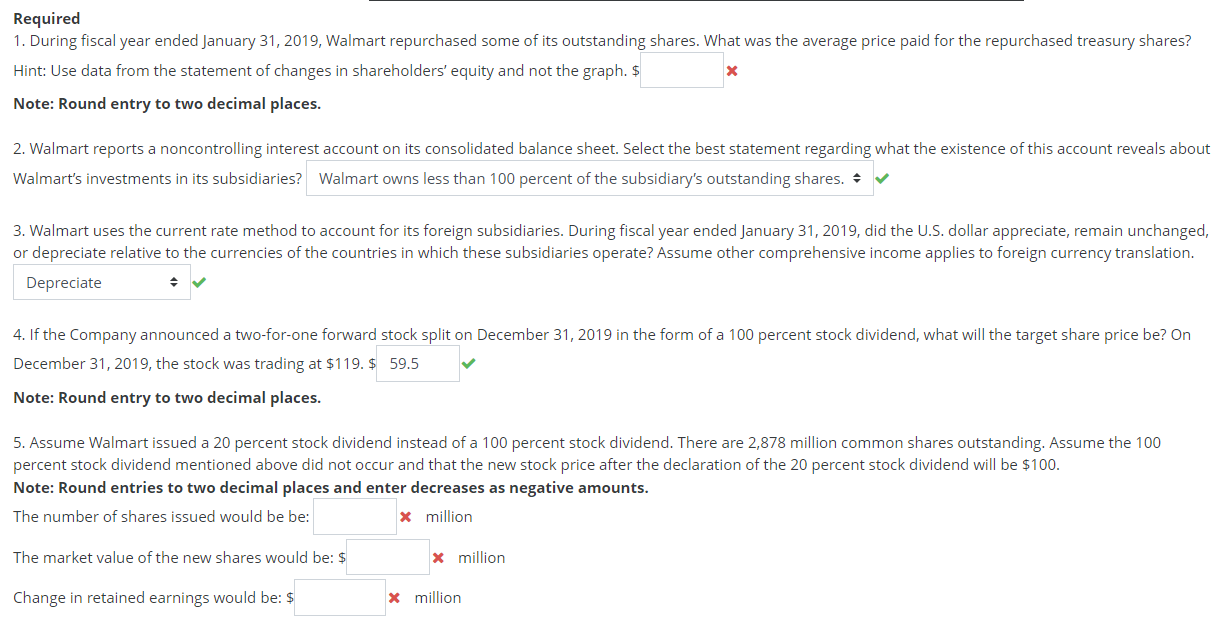Image resolution: width=1225 pixels, height=639 pixels.
Task: Click red X beside retained earnings field
Action: [x=394, y=598]
